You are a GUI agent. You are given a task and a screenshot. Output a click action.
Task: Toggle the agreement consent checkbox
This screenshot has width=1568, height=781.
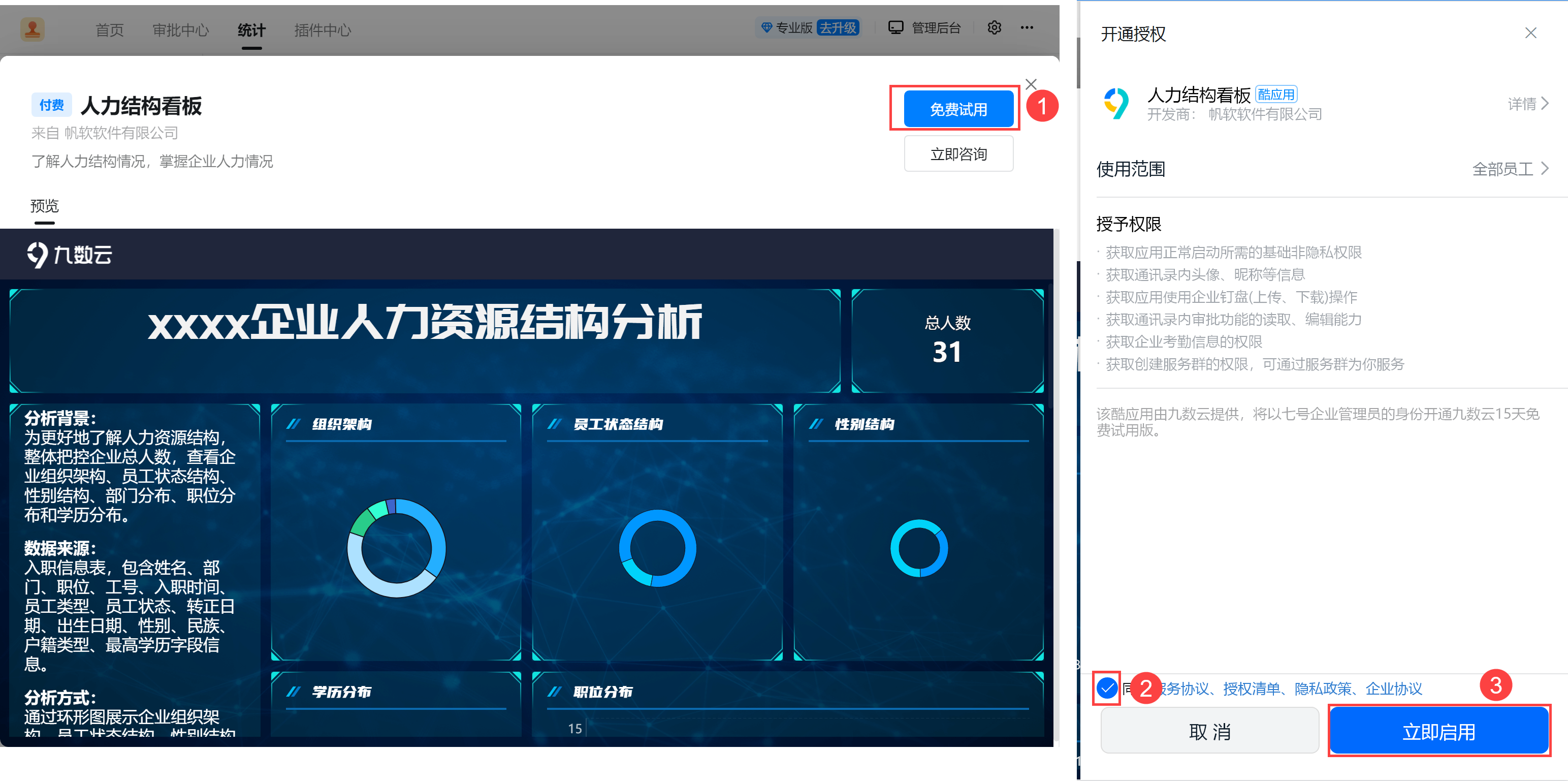pyautogui.click(x=1107, y=689)
